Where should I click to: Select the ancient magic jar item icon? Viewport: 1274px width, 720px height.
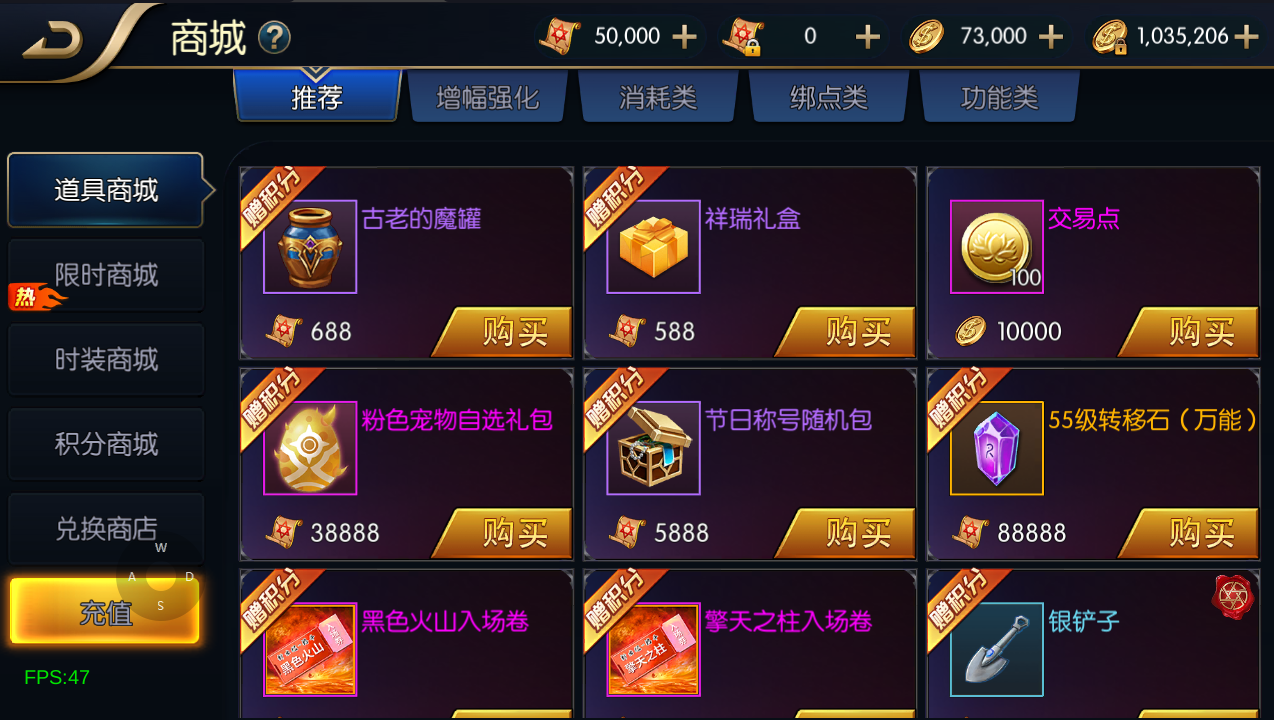pyautogui.click(x=310, y=247)
